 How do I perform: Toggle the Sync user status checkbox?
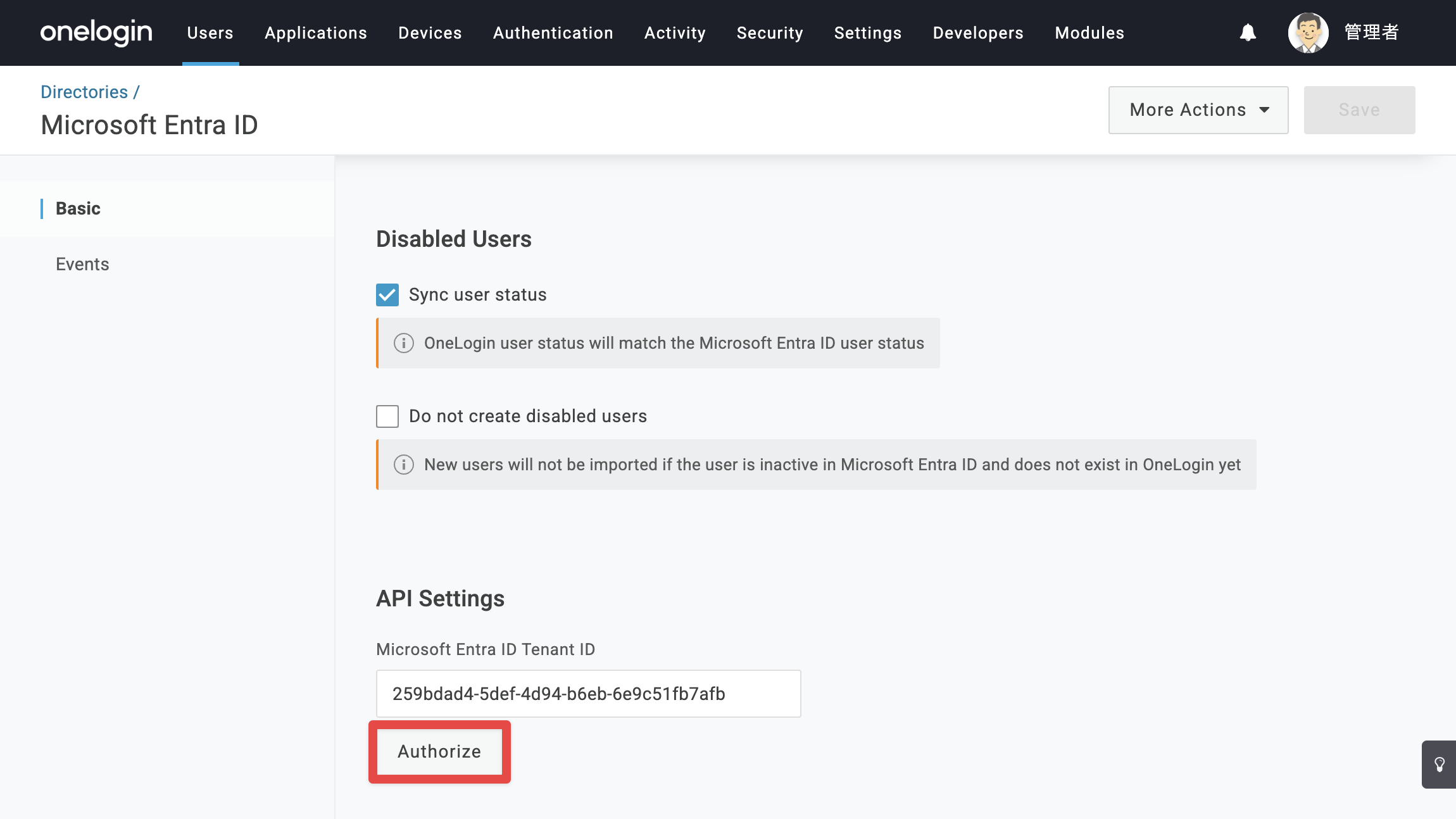[x=387, y=295]
